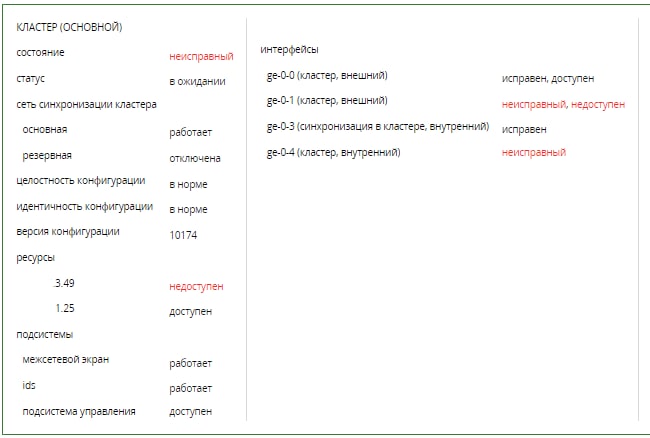
Task: Select the 'интерфейсы' section heading
Action: [289, 50]
